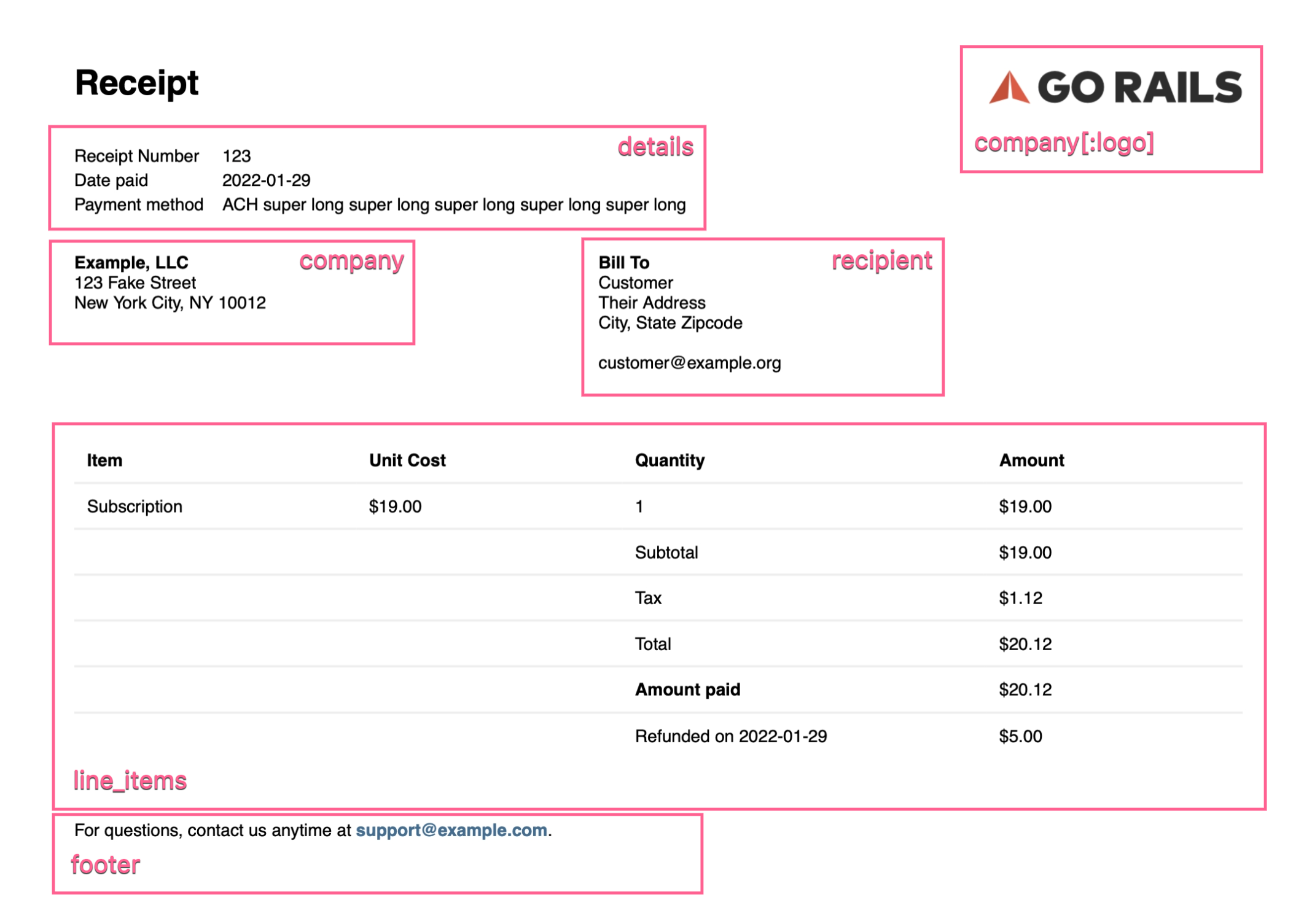Click the Receipt title heading
This screenshot has width=1312, height=924.
point(136,82)
